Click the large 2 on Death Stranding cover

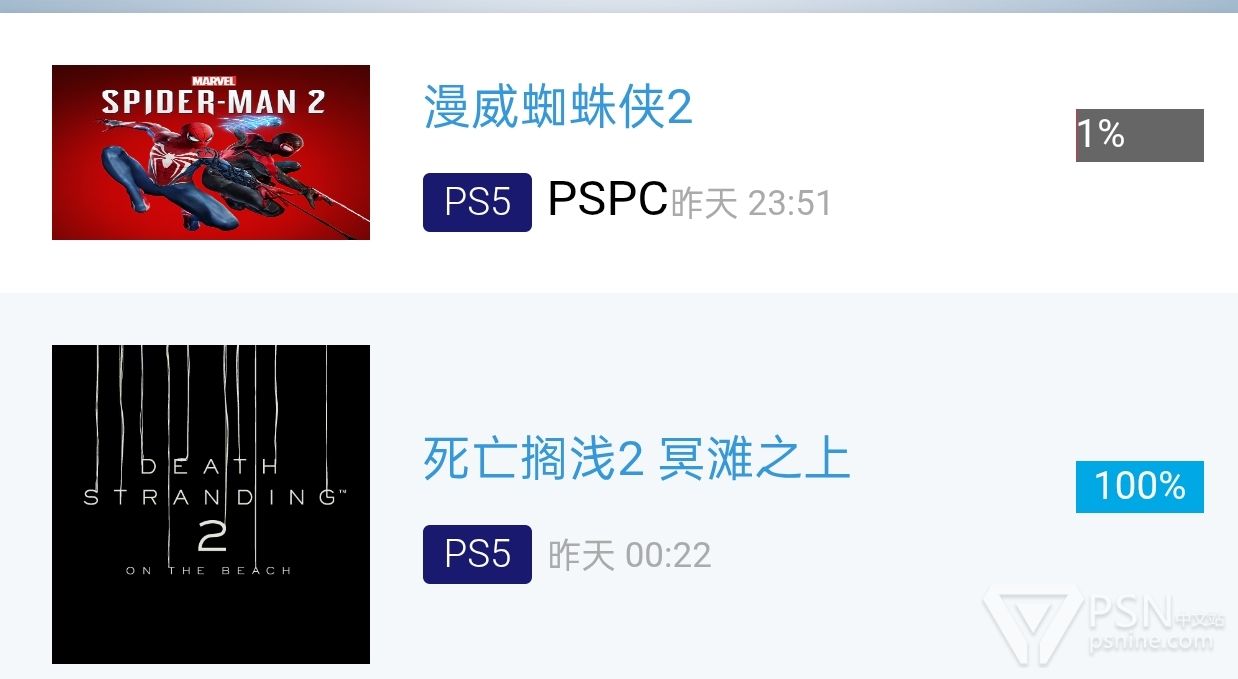pyautogui.click(x=212, y=537)
